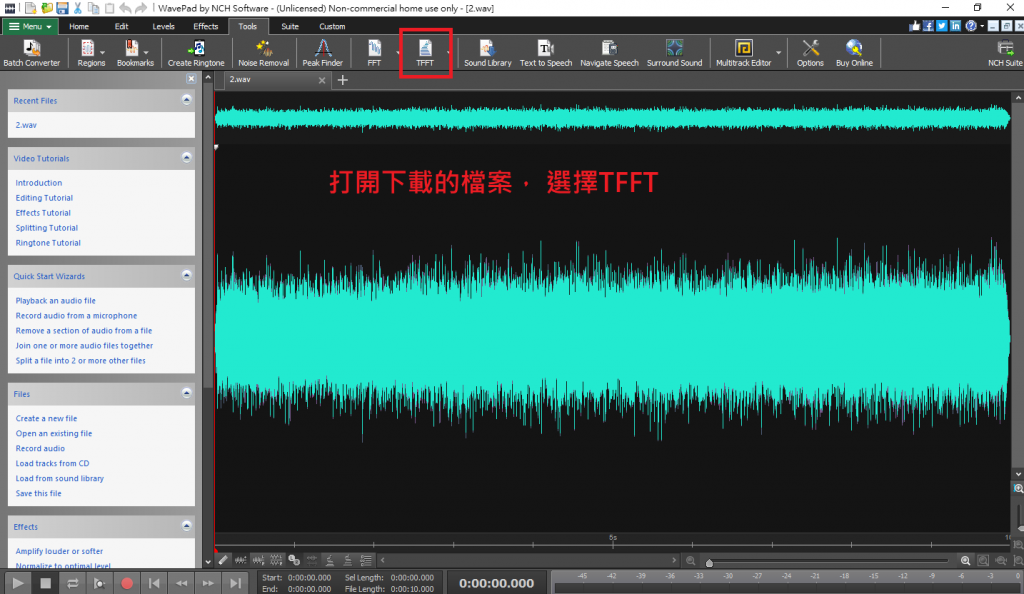Click Record audio from a microphone
This screenshot has height=594, width=1024.
(x=76, y=315)
